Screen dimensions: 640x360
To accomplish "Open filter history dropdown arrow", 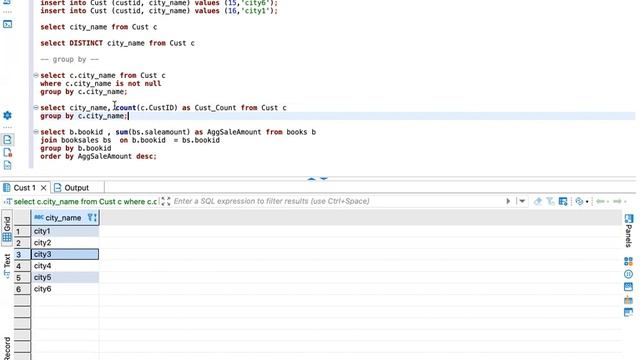I will [x=522, y=201].
